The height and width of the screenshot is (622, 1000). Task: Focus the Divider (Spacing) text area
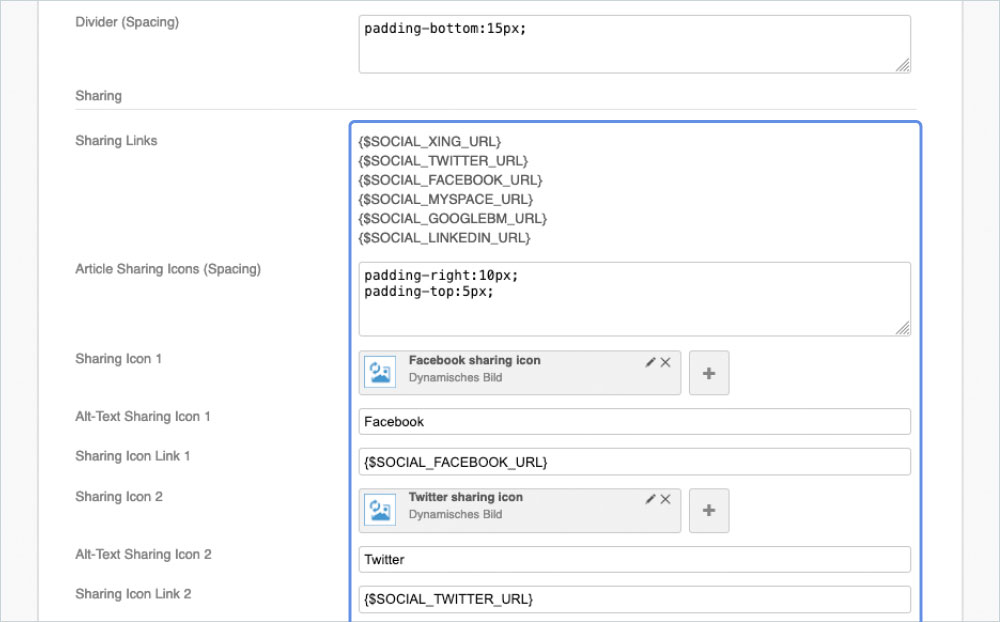click(x=635, y=44)
